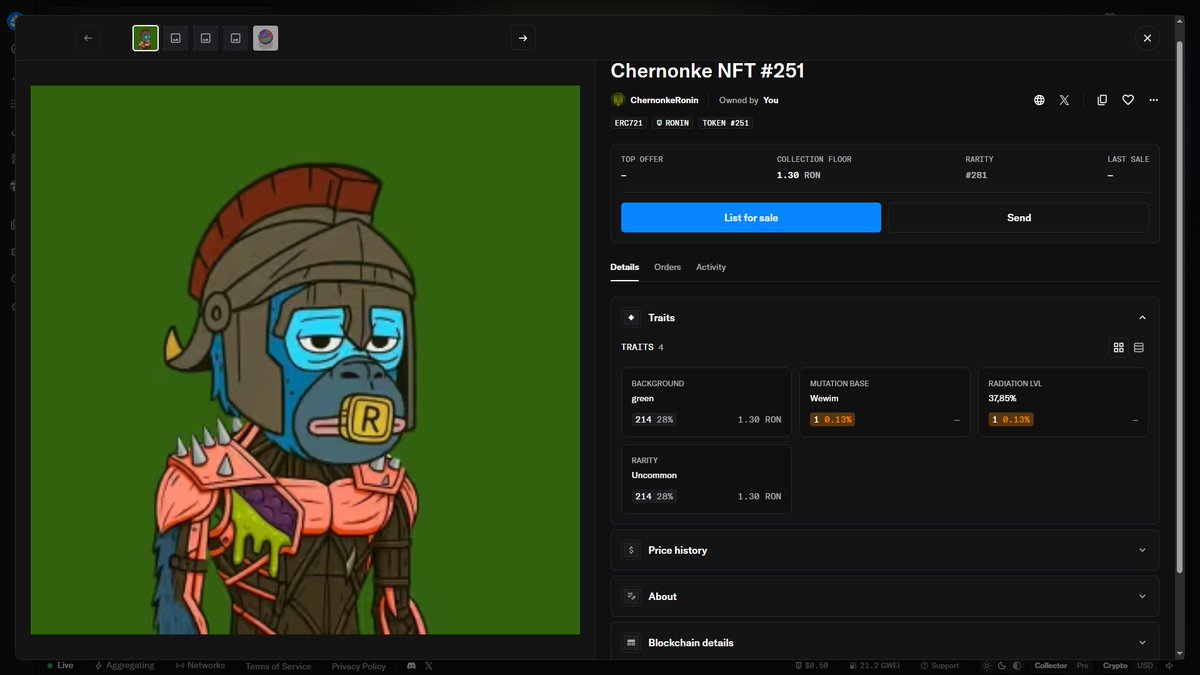Viewport: 1200px width, 675px height.
Task: Open the website globe icon
Action: (1039, 100)
